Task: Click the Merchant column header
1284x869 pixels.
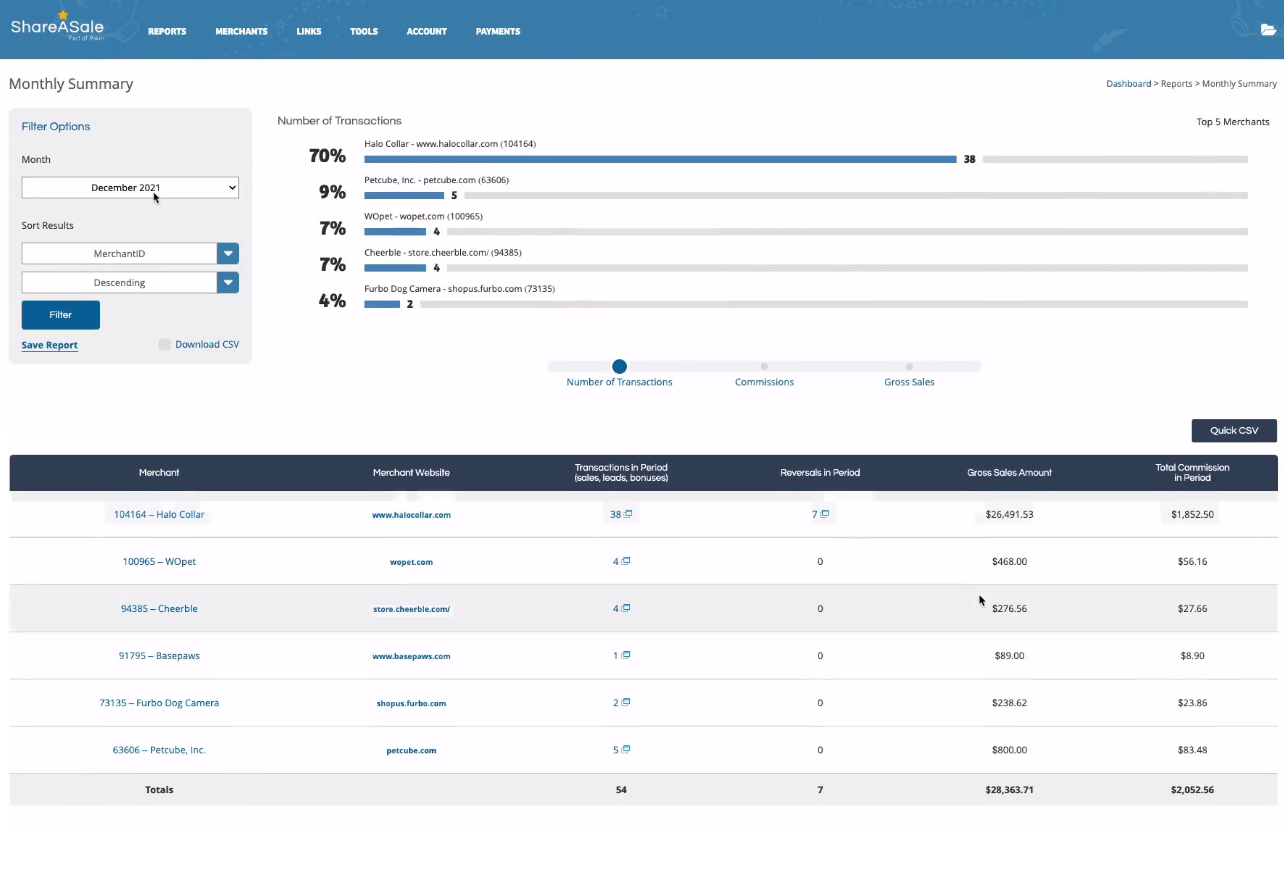Action: (x=159, y=472)
